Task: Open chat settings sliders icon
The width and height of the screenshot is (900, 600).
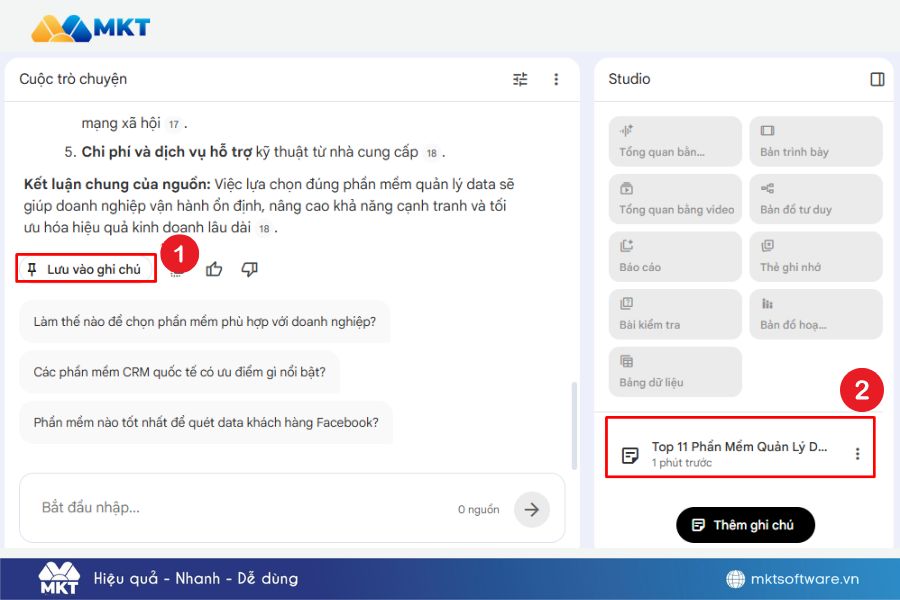Action: (520, 80)
